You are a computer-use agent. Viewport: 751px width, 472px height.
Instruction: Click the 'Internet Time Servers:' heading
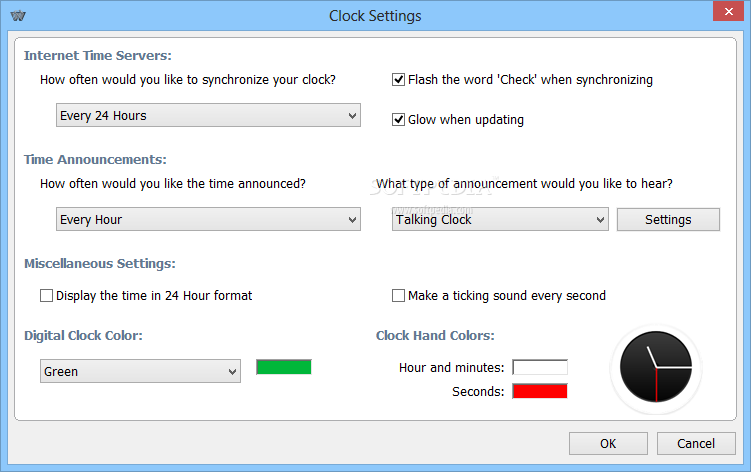tap(98, 56)
